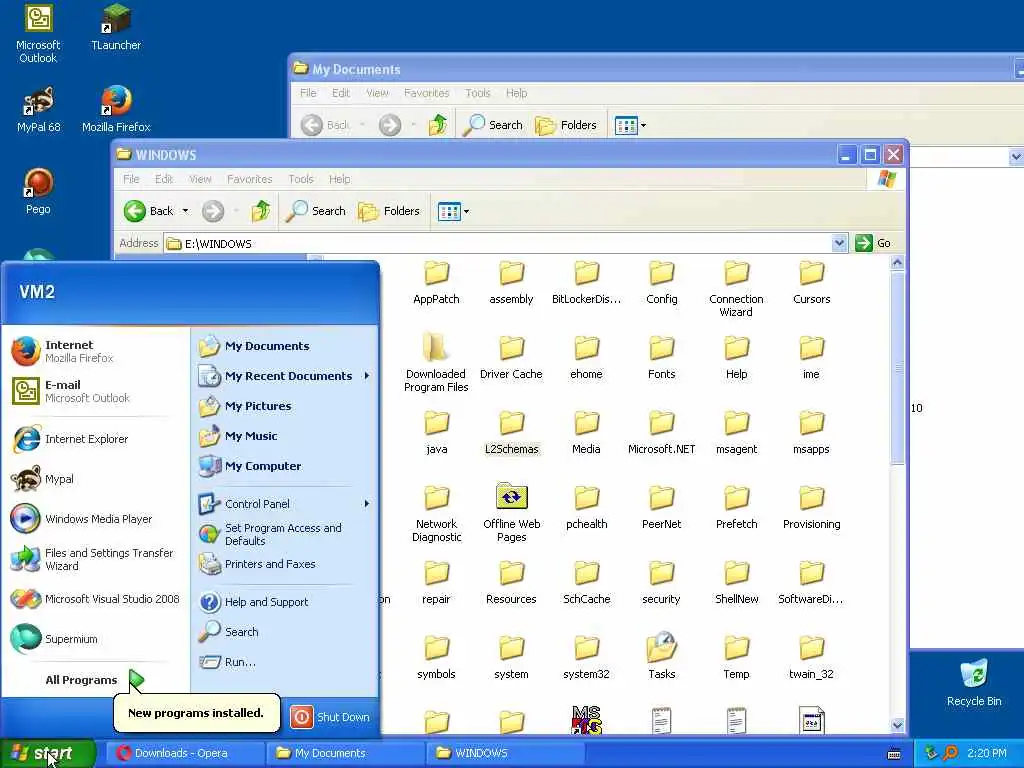Switch to Downloads - Opera taskbar item

185,754
